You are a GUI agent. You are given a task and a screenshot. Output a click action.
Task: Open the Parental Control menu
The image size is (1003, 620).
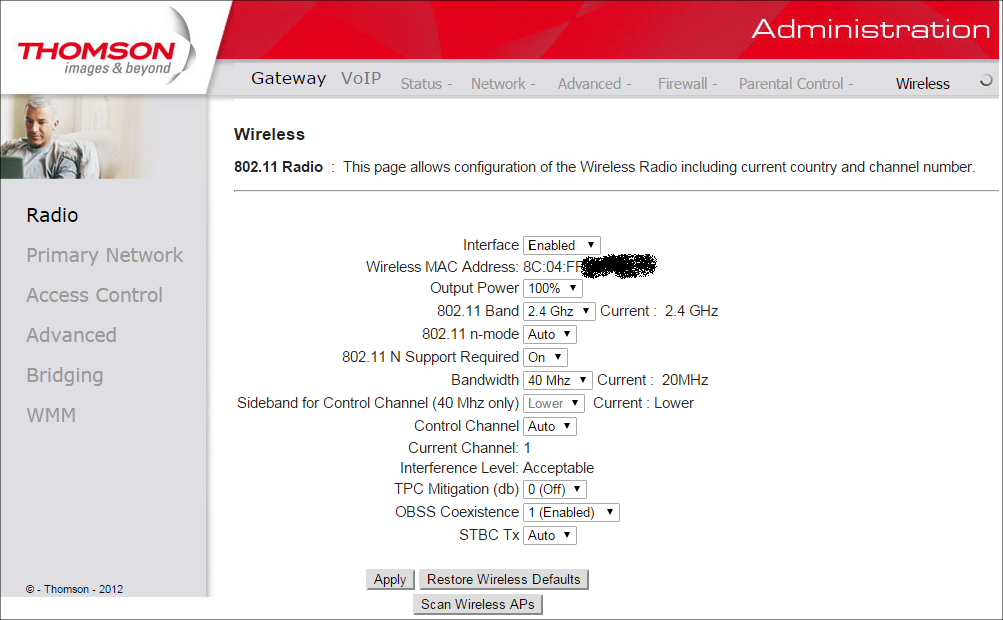[x=796, y=84]
